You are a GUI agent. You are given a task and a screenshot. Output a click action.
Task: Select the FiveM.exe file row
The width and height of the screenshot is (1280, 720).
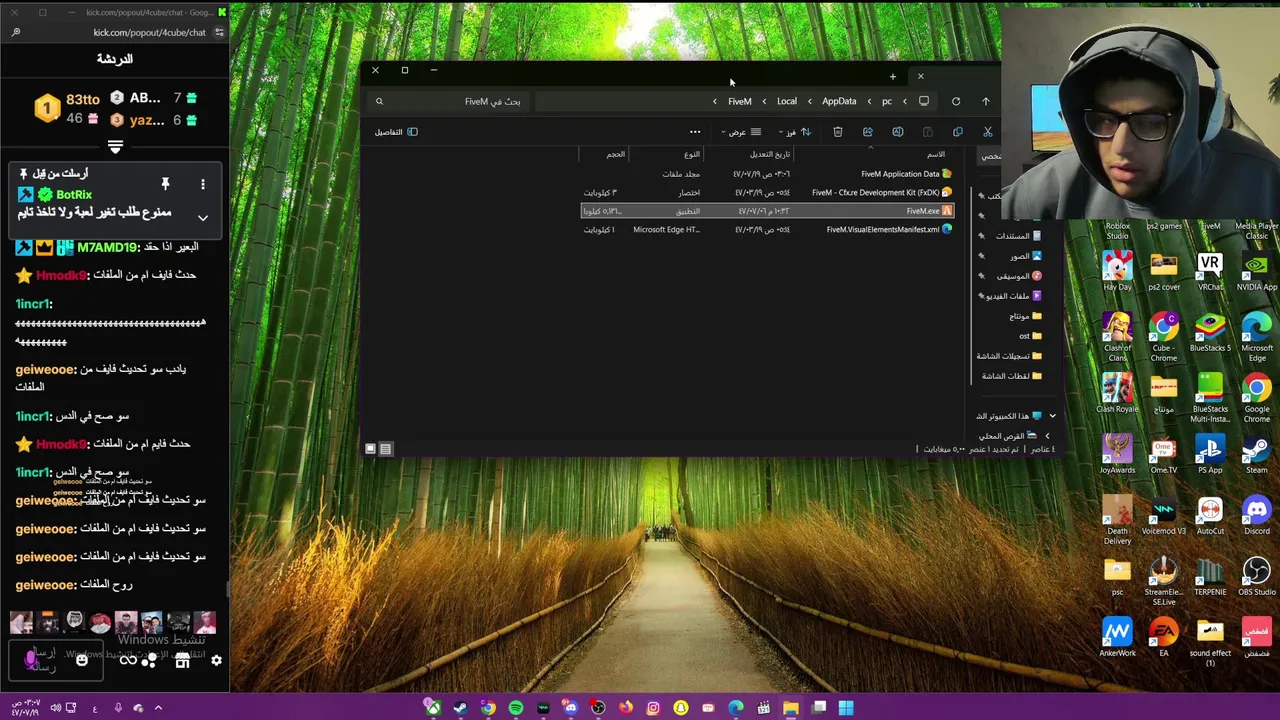768,211
